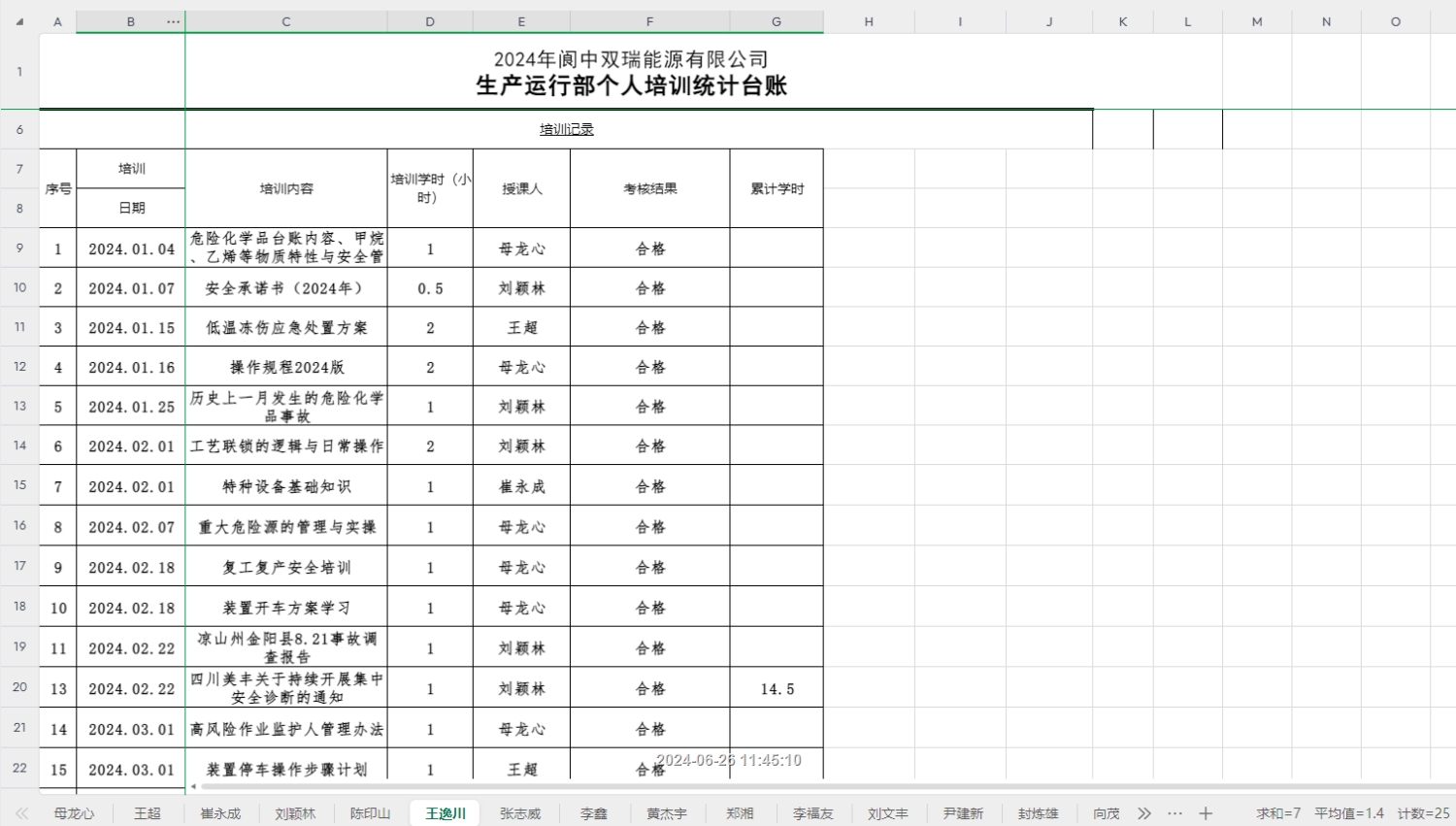Select column F header

point(649,21)
